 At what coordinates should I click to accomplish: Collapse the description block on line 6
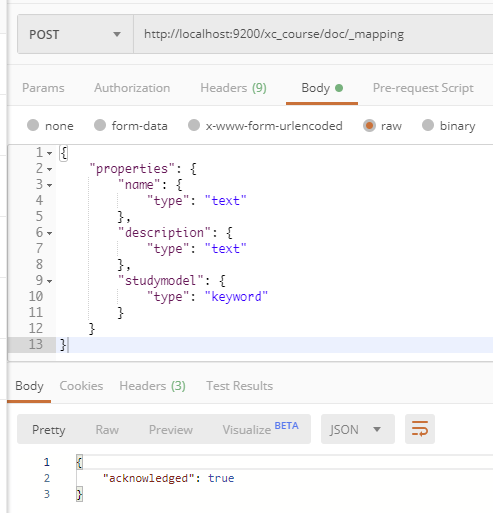pyautogui.click(x=50, y=233)
